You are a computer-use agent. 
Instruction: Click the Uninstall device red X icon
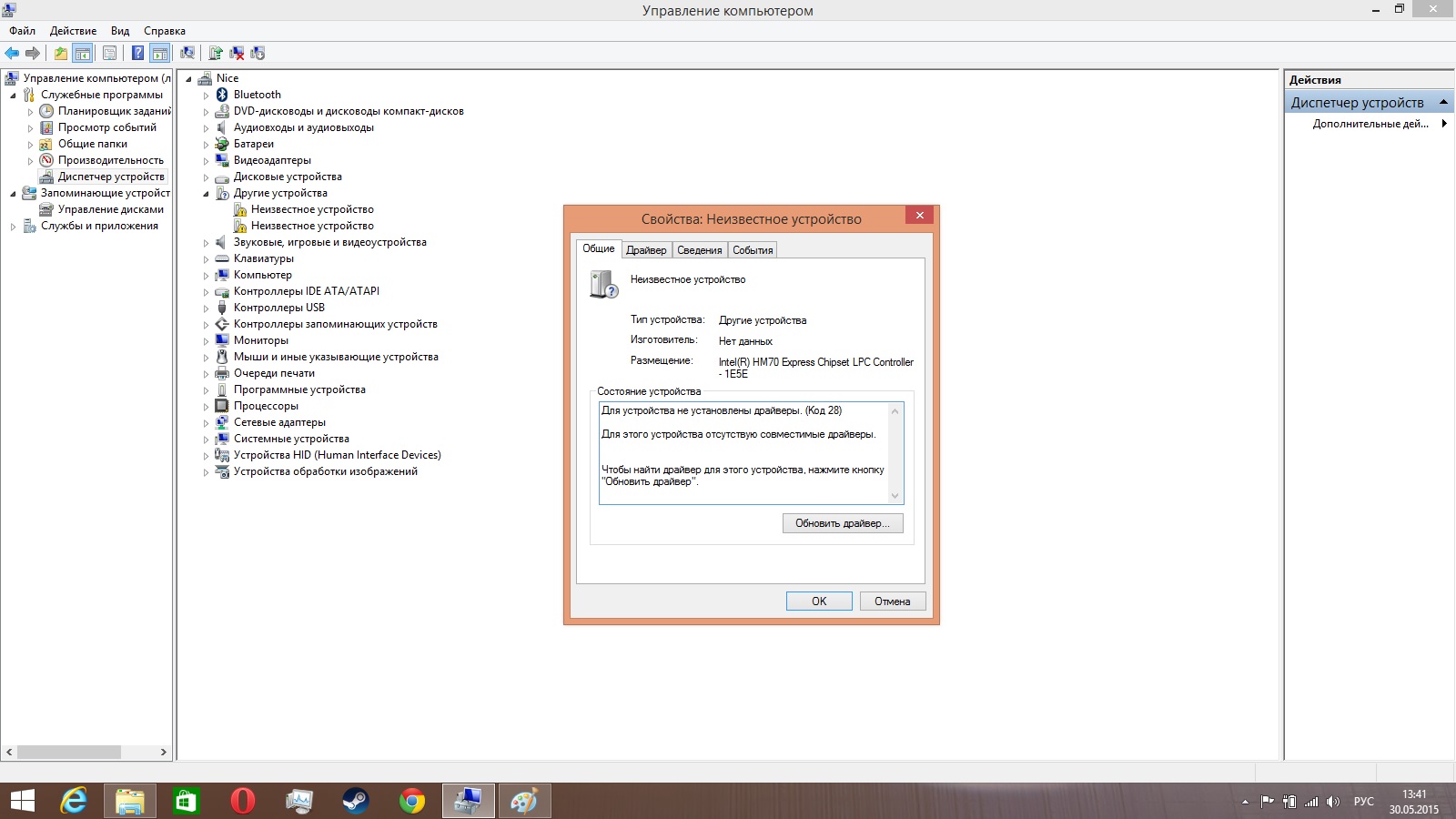click(x=237, y=53)
